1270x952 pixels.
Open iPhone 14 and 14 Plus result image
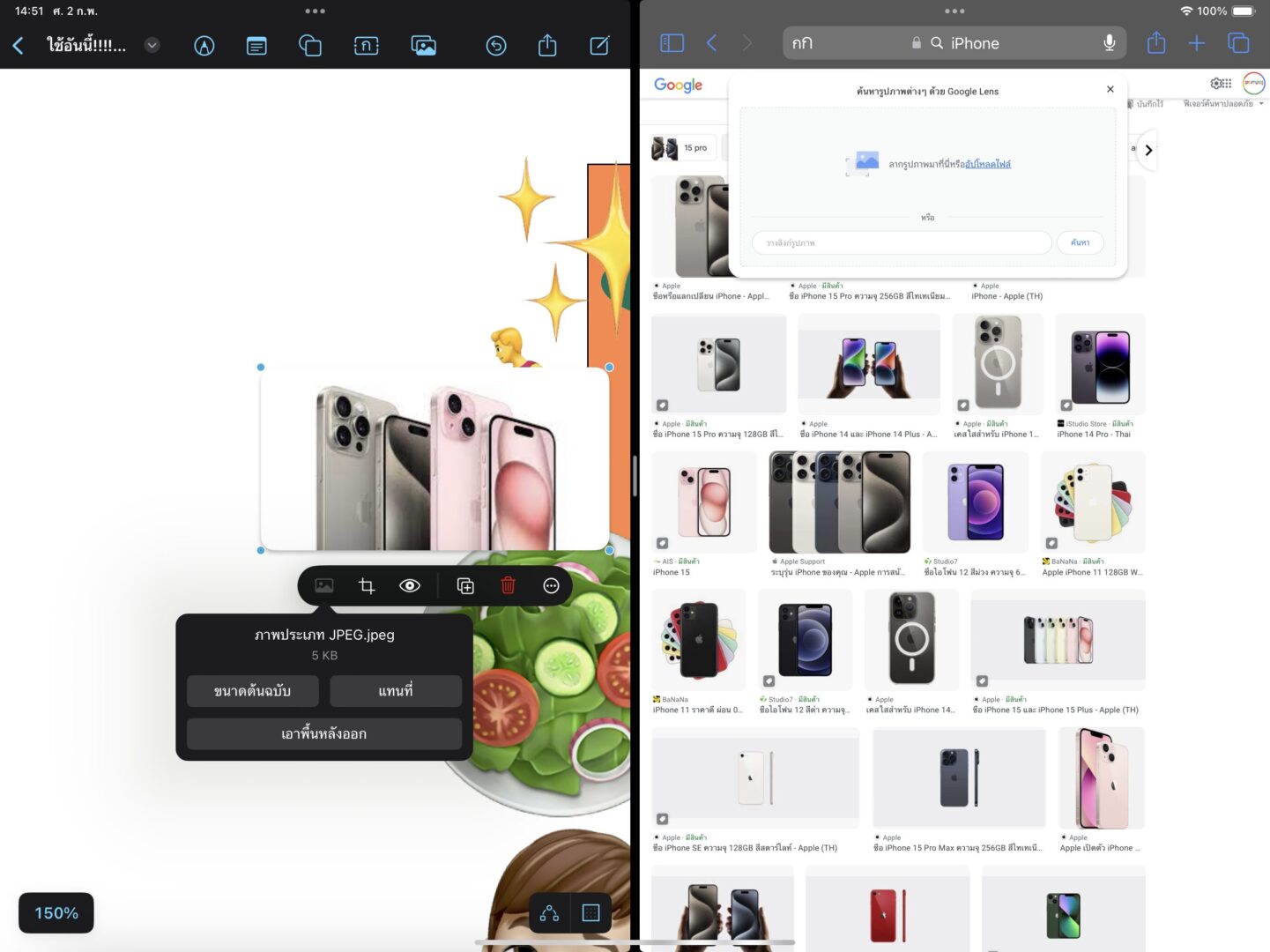tap(869, 364)
